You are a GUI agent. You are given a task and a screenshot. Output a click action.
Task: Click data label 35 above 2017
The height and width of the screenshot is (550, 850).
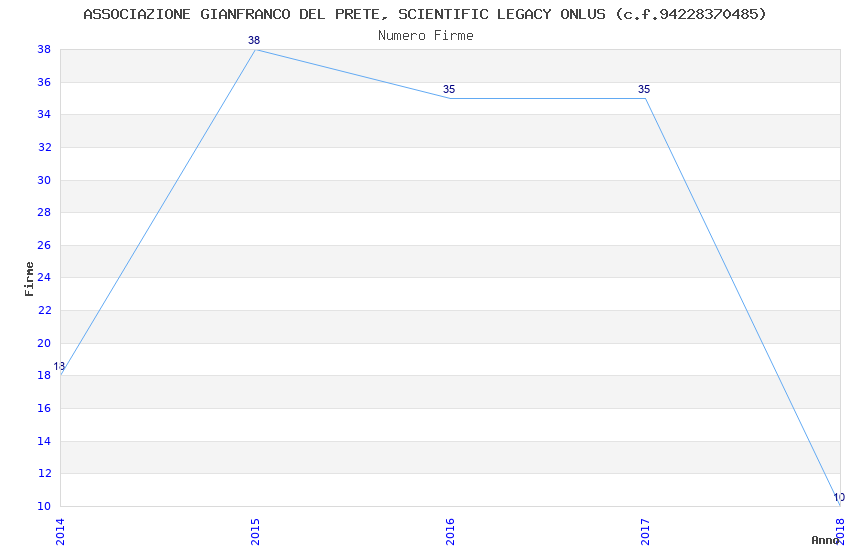point(644,89)
